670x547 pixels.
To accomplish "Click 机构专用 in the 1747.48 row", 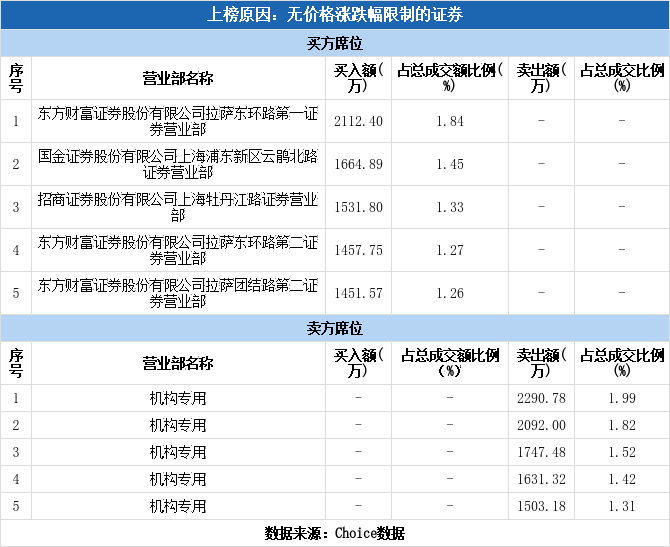I will coord(178,452).
